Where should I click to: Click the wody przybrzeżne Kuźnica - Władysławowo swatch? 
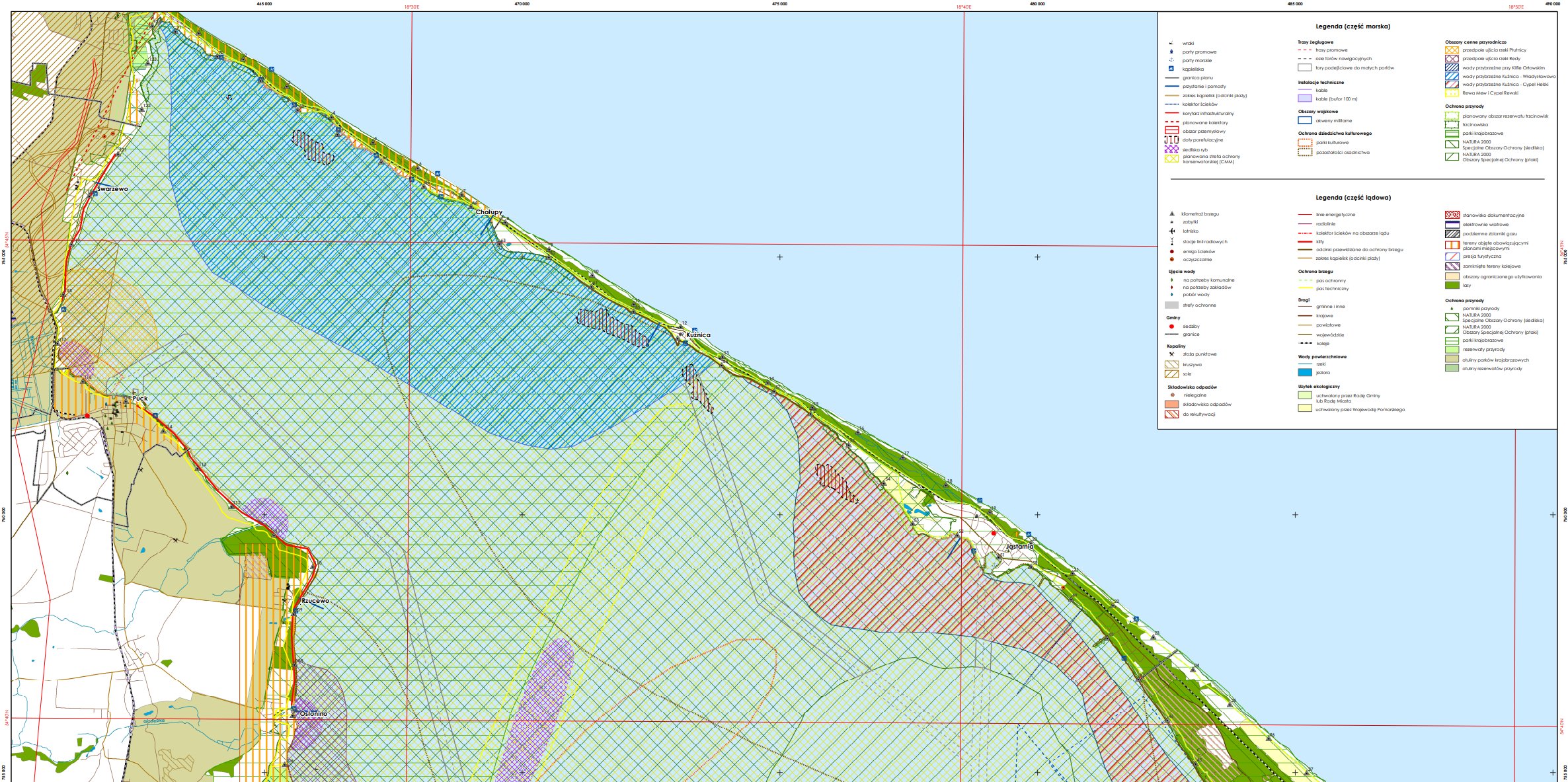pyautogui.click(x=1452, y=76)
